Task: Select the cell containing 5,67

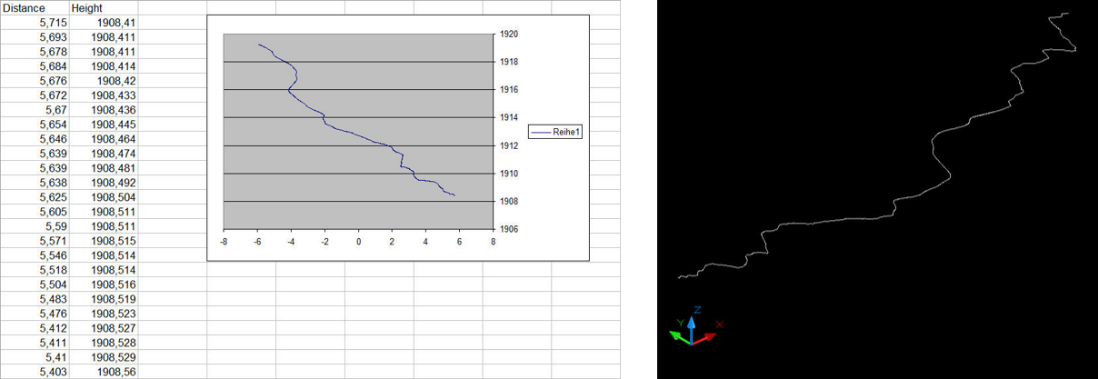Action: click(x=35, y=110)
